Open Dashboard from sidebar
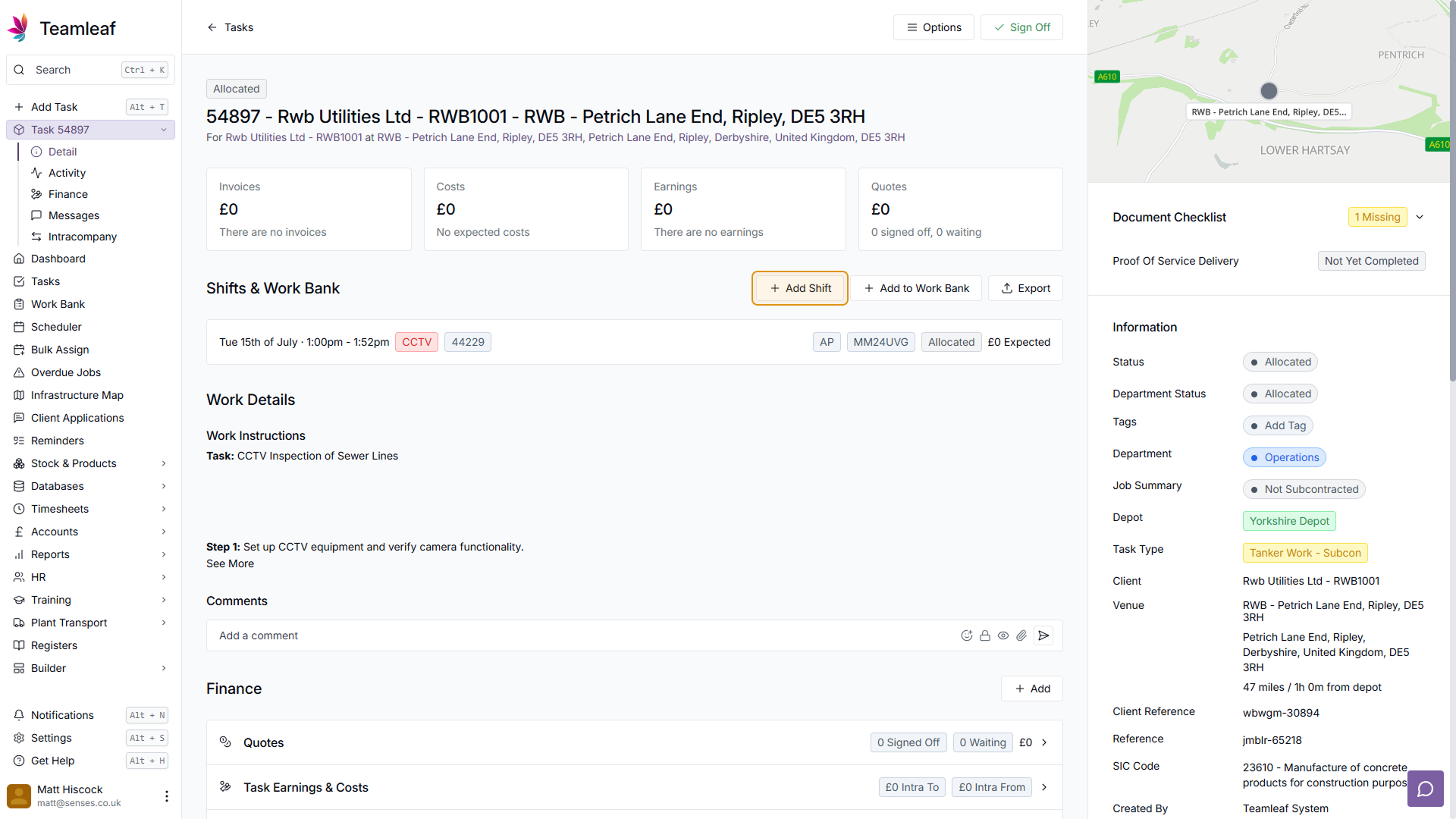Image resolution: width=1456 pixels, height=819 pixels. [91, 259]
